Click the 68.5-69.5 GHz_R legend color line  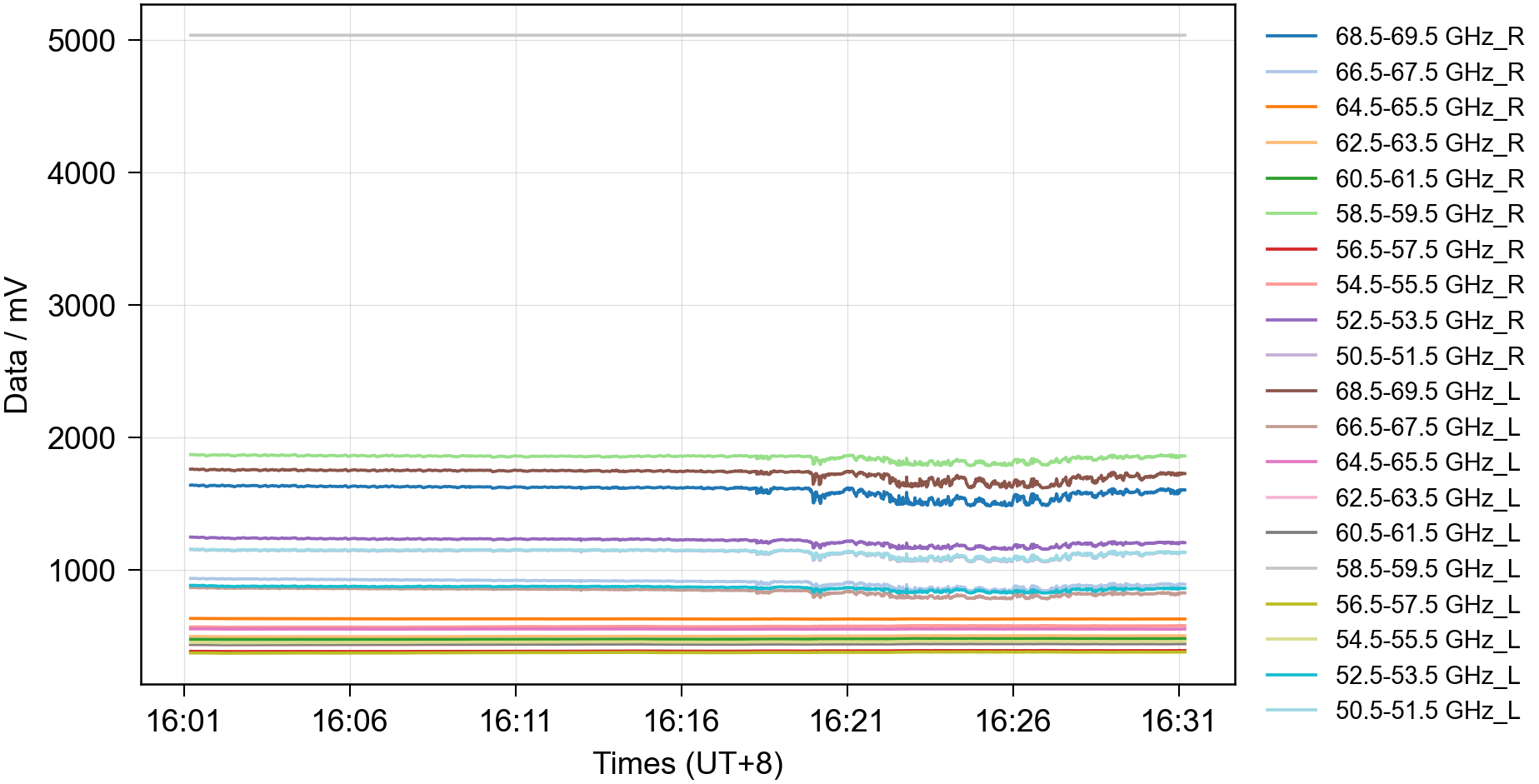click(1291, 37)
